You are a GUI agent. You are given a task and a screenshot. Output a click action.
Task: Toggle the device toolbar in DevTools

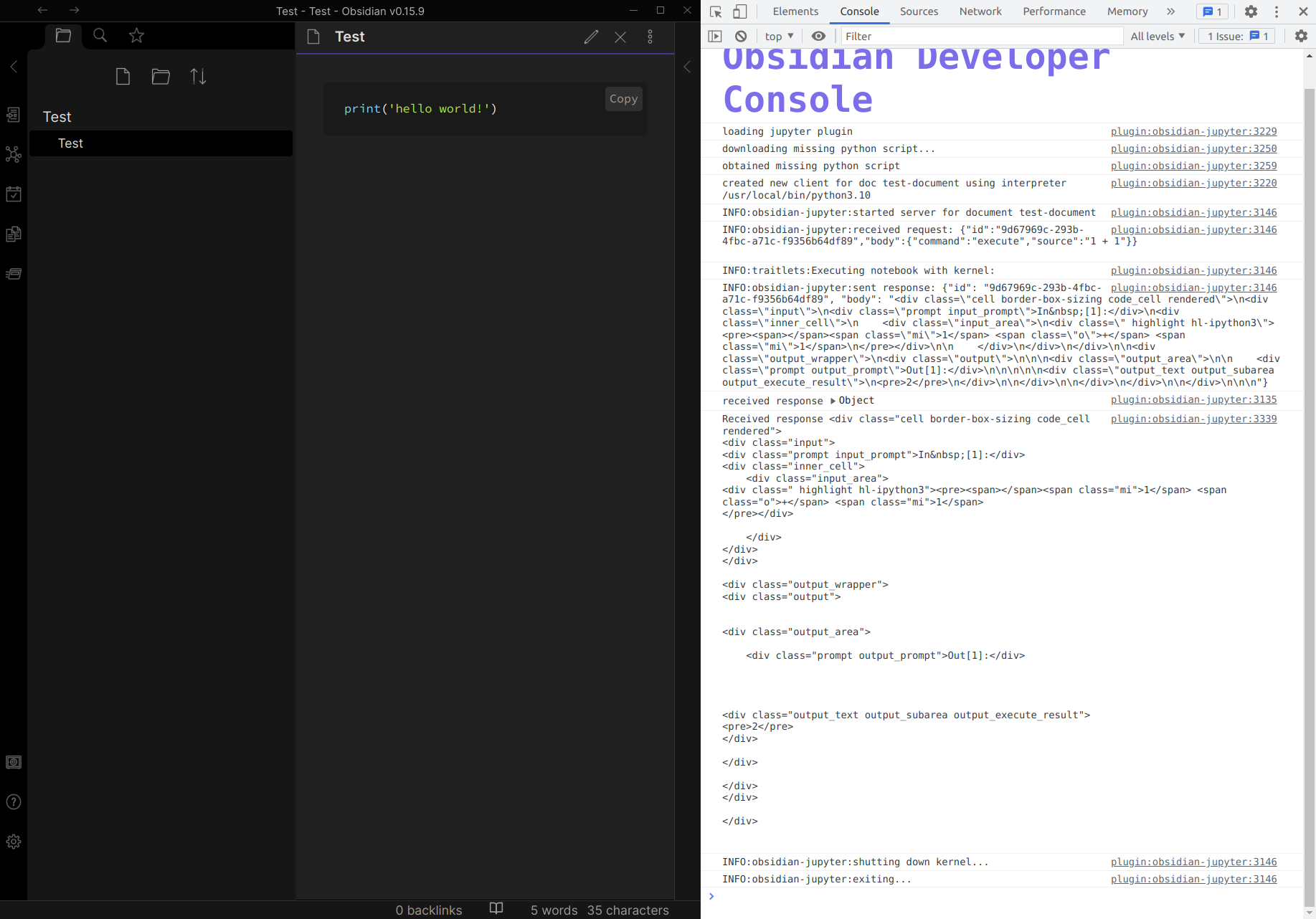(x=739, y=11)
